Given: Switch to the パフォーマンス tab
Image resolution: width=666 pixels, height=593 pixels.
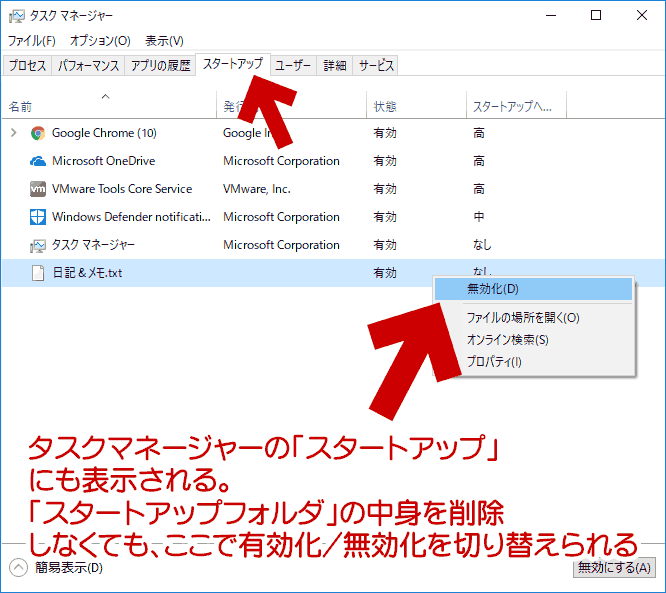Looking at the screenshot, I should point(89,66).
